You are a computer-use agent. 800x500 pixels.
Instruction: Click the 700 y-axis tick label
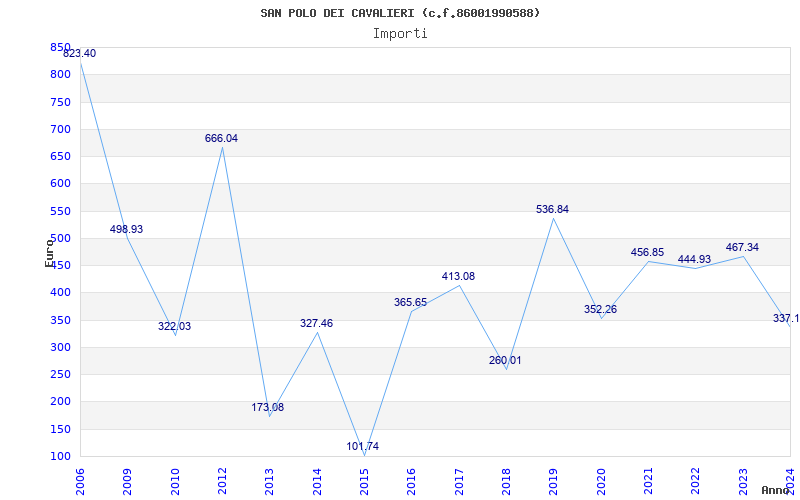60,129
